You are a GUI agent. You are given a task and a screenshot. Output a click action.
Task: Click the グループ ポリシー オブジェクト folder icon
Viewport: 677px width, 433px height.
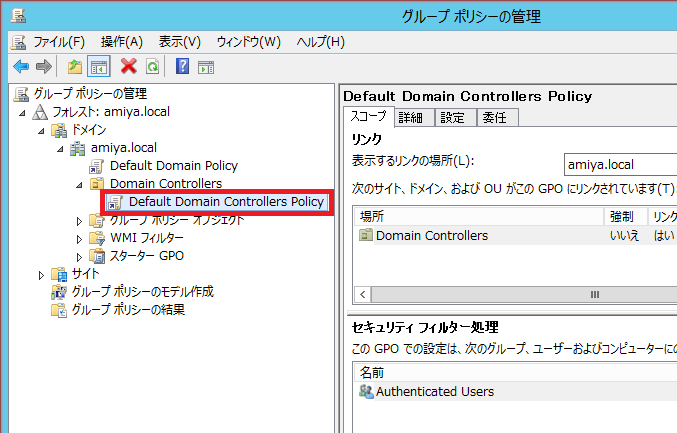coord(97,220)
